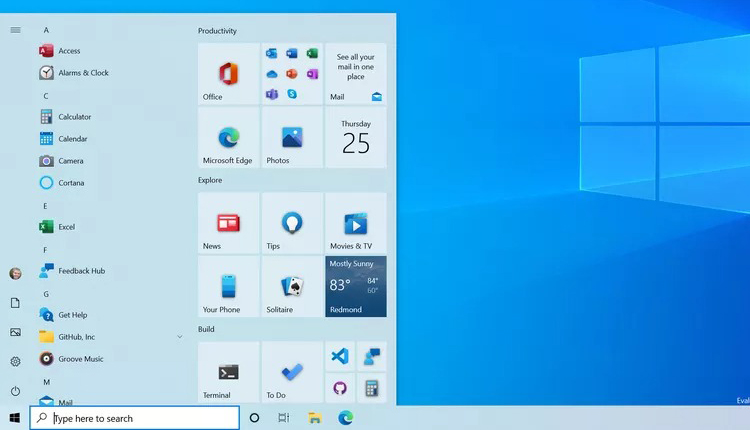
Task: Click the Productivity group heading
Action: (x=217, y=31)
